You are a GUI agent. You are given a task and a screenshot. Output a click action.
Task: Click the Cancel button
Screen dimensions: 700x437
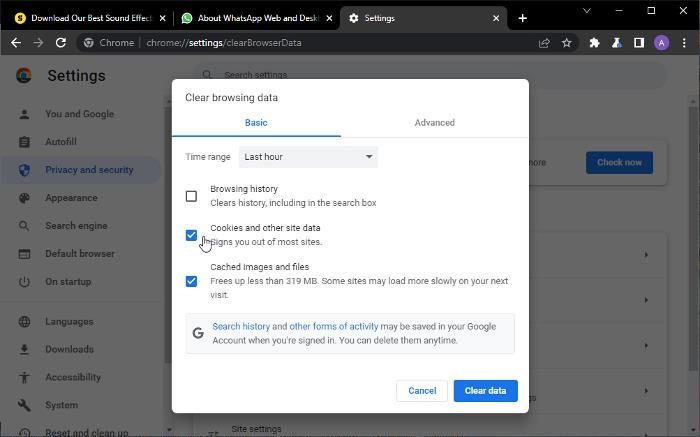(422, 391)
